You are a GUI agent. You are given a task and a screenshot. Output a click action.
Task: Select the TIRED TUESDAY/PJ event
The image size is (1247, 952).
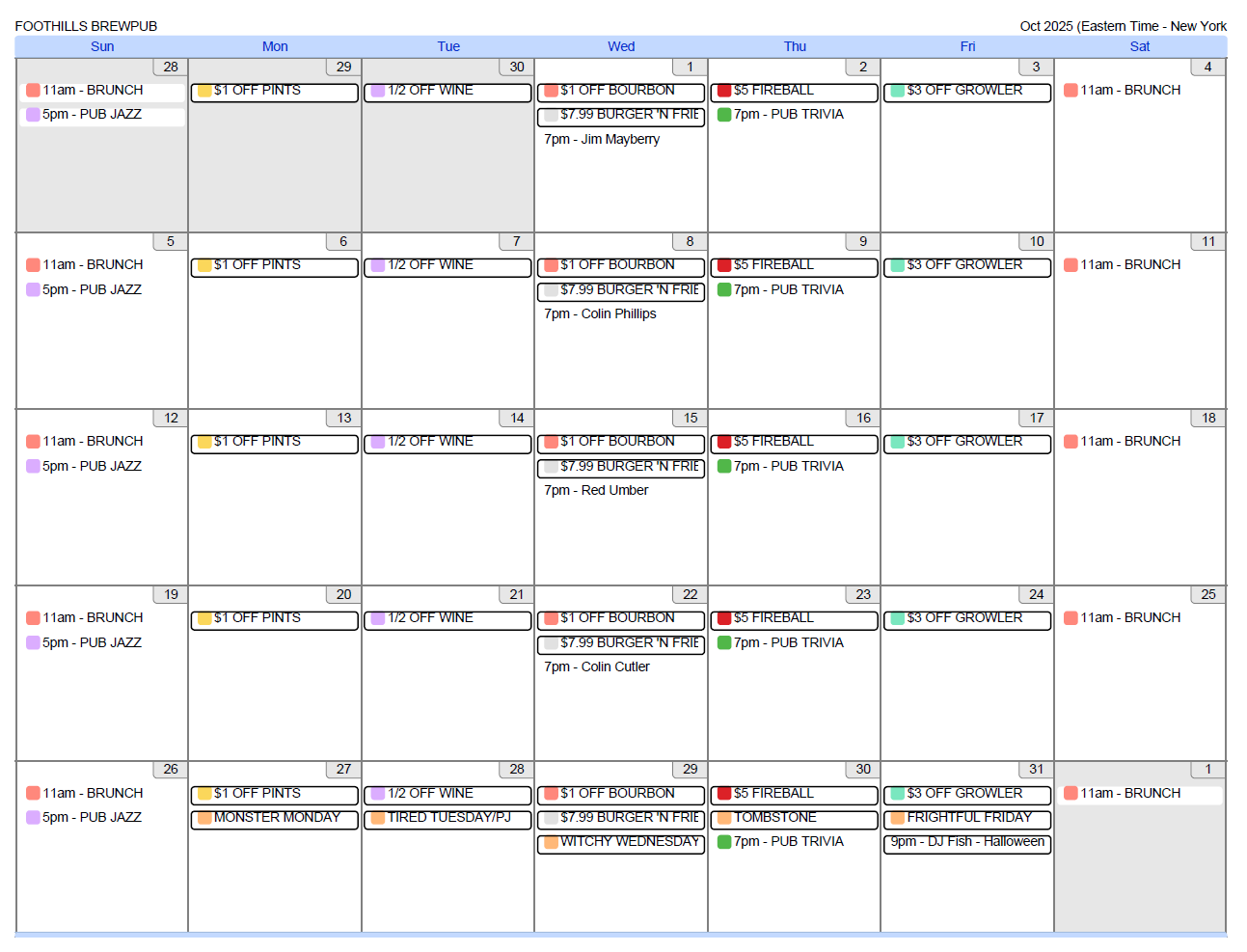[x=448, y=818]
